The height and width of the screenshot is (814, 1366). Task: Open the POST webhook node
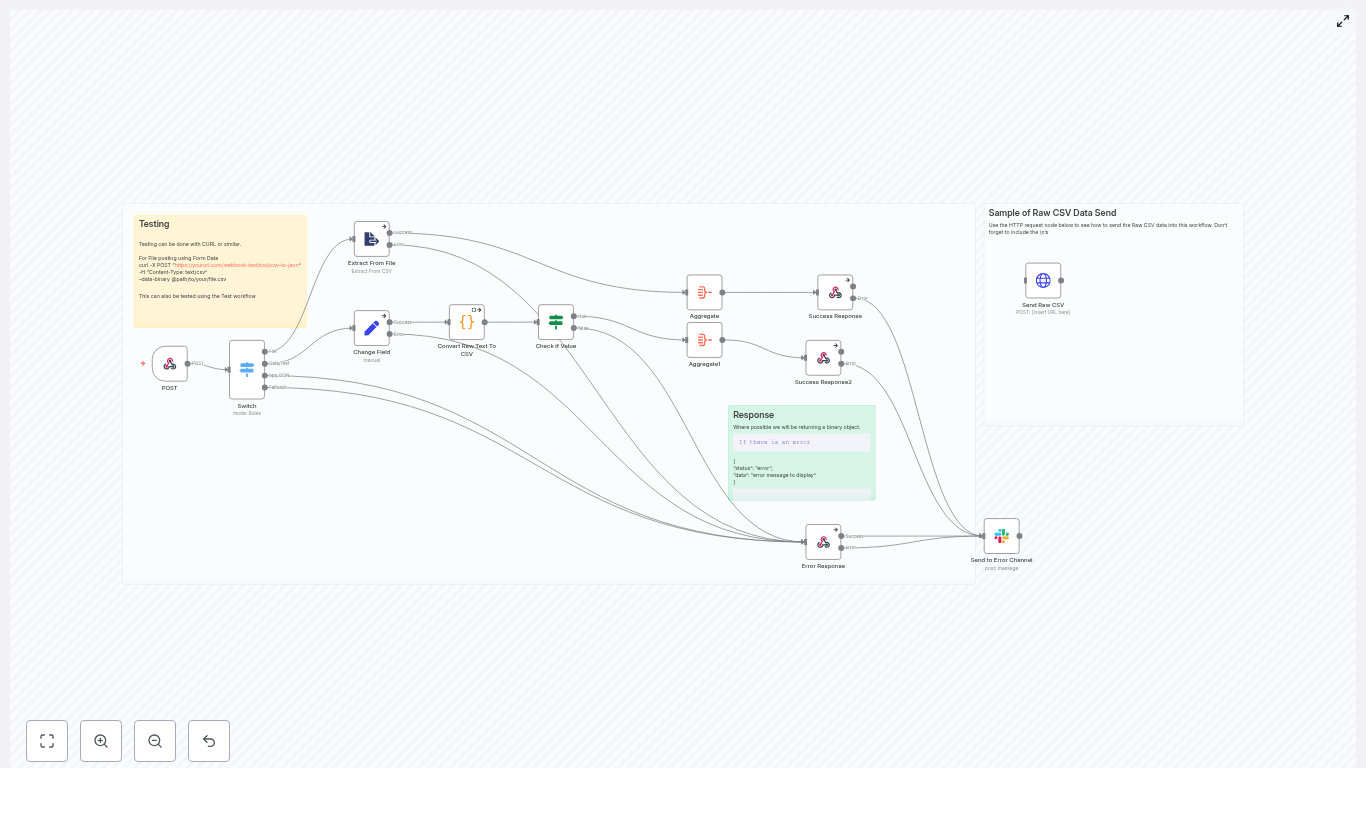click(x=170, y=363)
